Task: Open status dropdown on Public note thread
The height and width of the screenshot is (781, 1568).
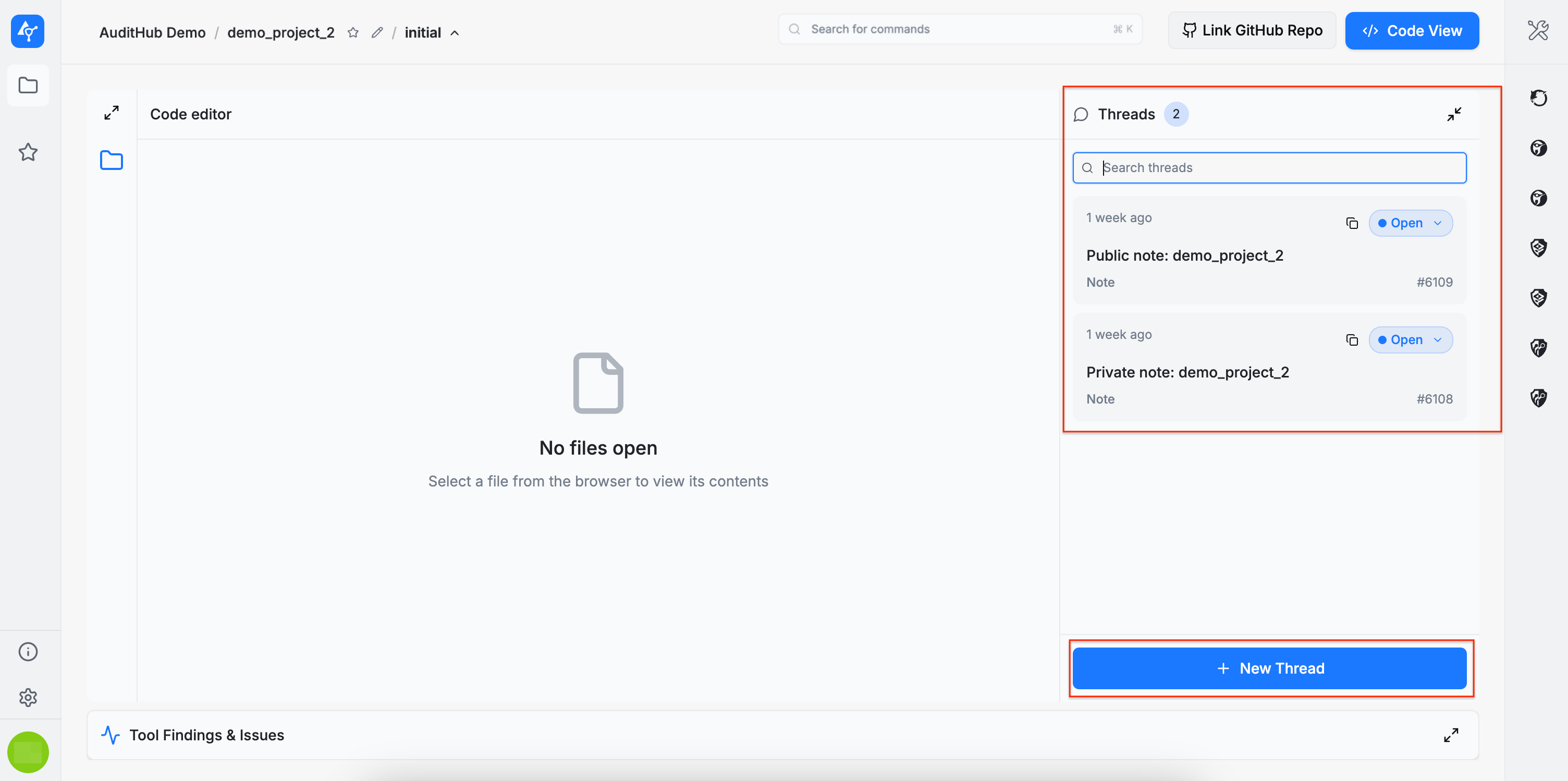Action: click(x=1410, y=224)
